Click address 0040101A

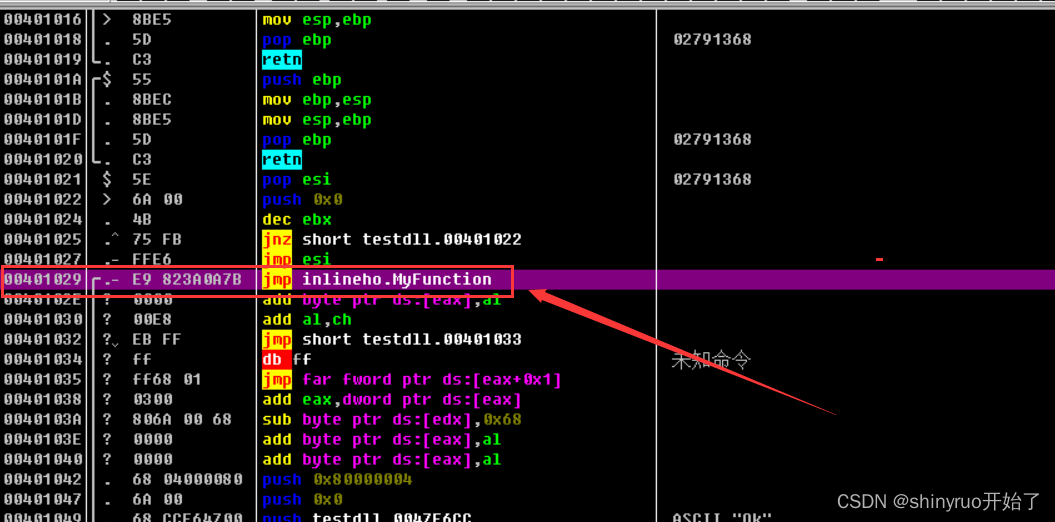point(43,80)
